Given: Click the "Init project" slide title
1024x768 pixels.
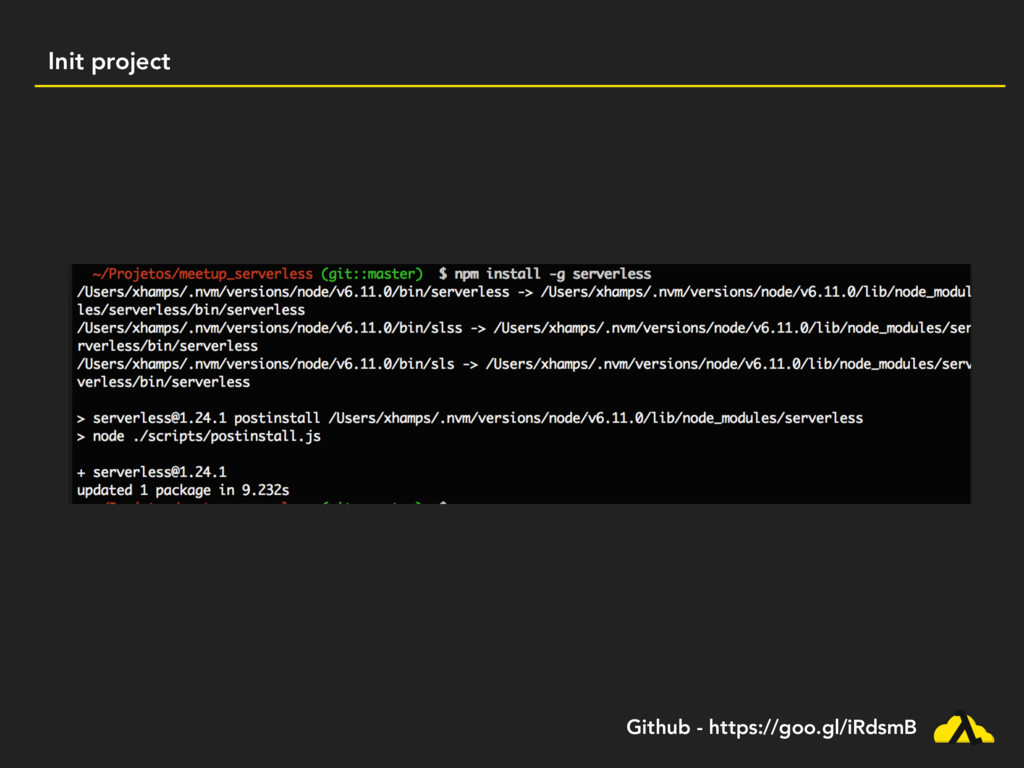Looking at the screenshot, I should (x=109, y=62).
